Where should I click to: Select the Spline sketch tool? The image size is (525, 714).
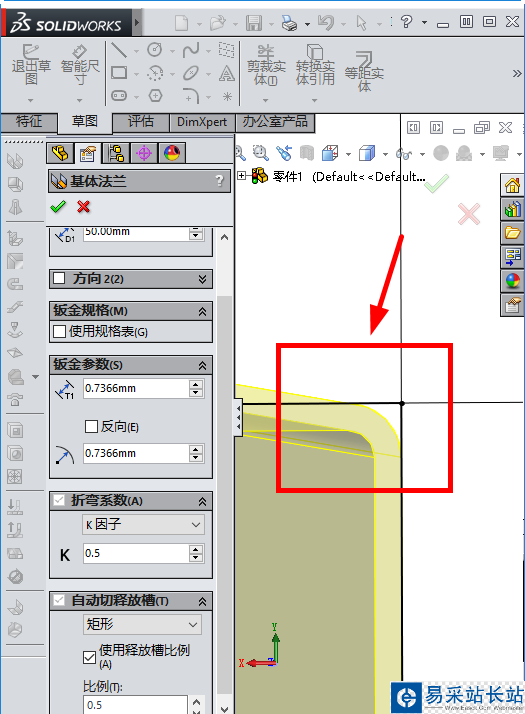click(x=191, y=50)
